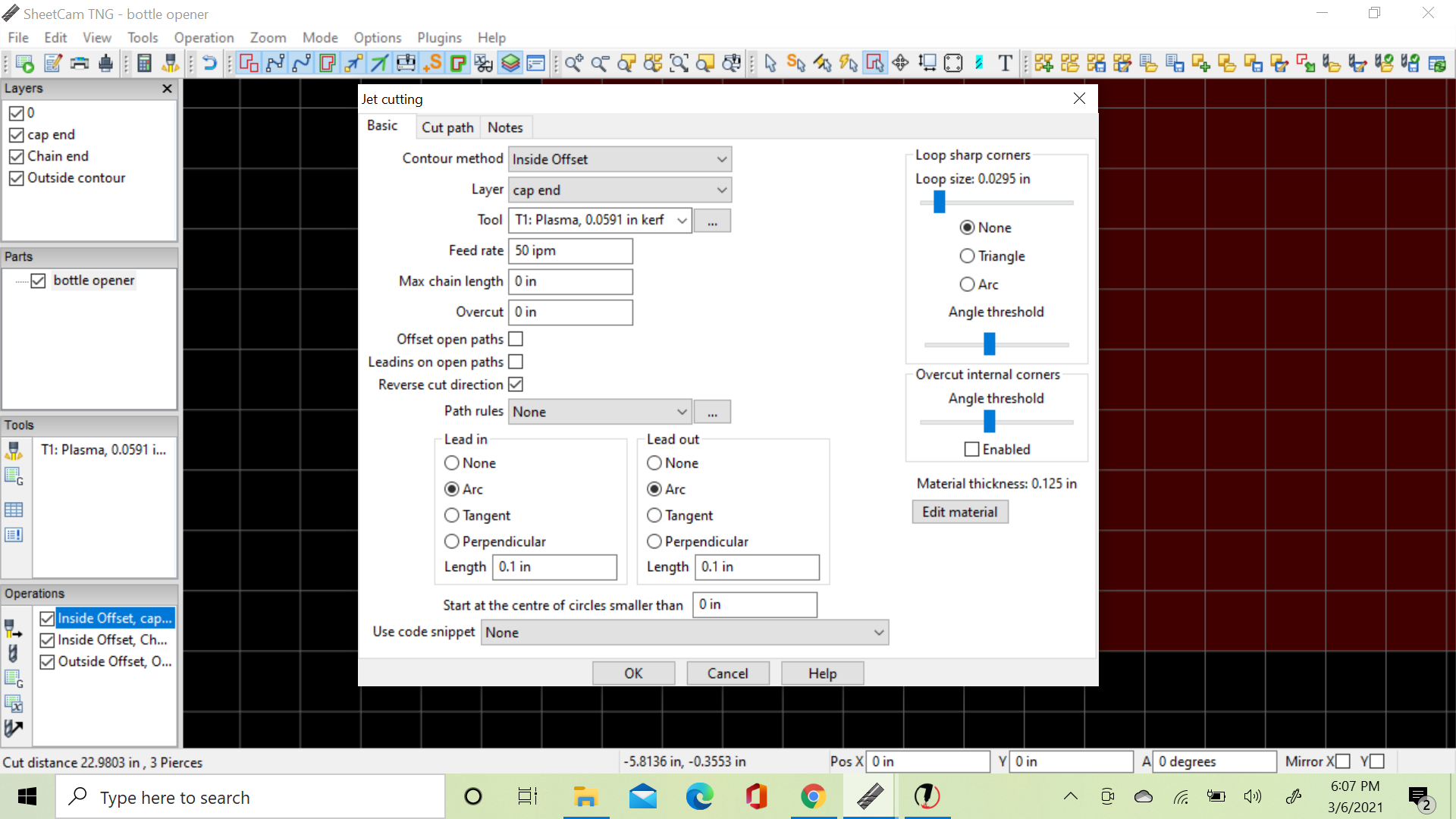
Task: Click the Overcut input field
Action: coord(570,312)
